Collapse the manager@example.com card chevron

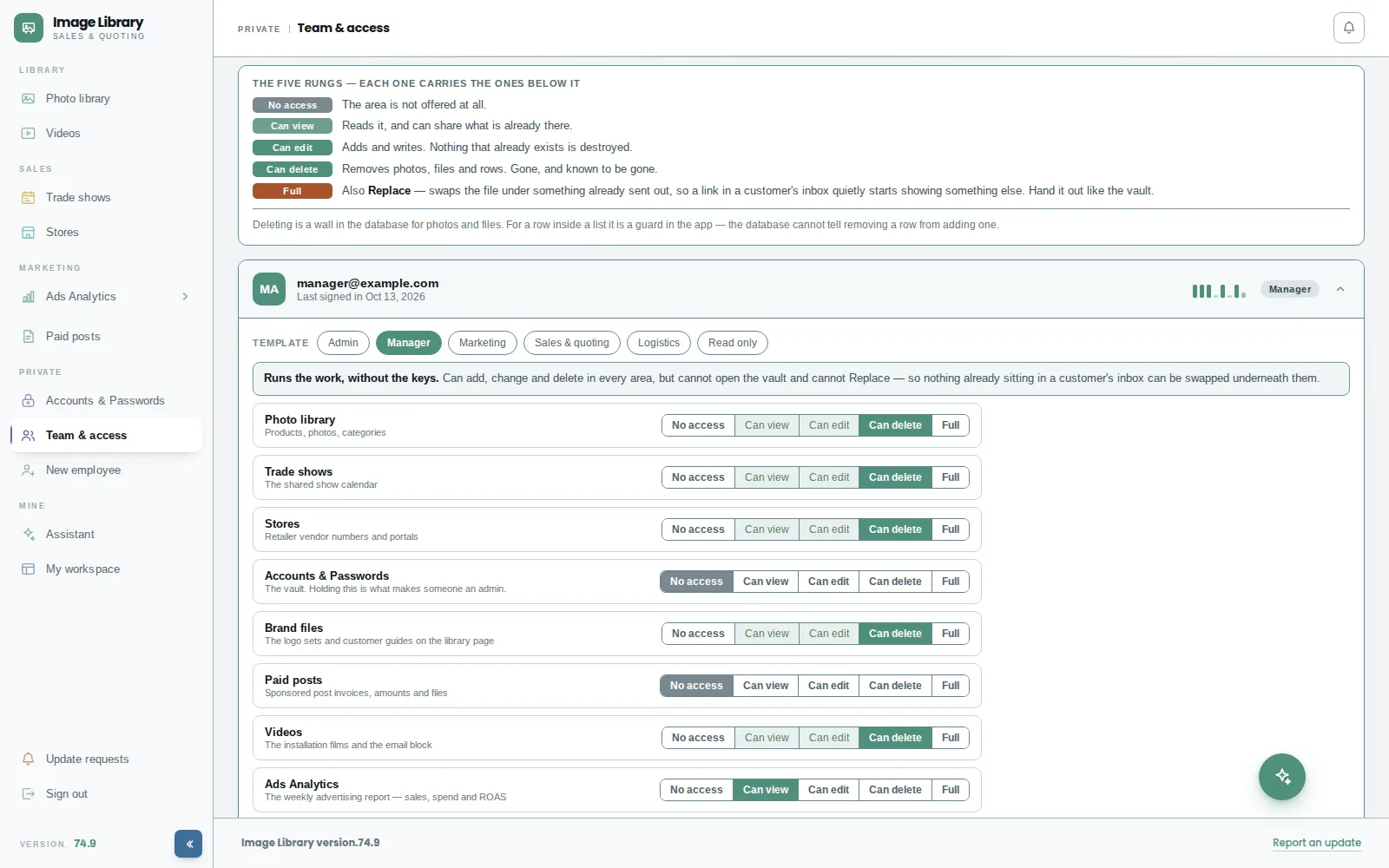click(1340, 290)
